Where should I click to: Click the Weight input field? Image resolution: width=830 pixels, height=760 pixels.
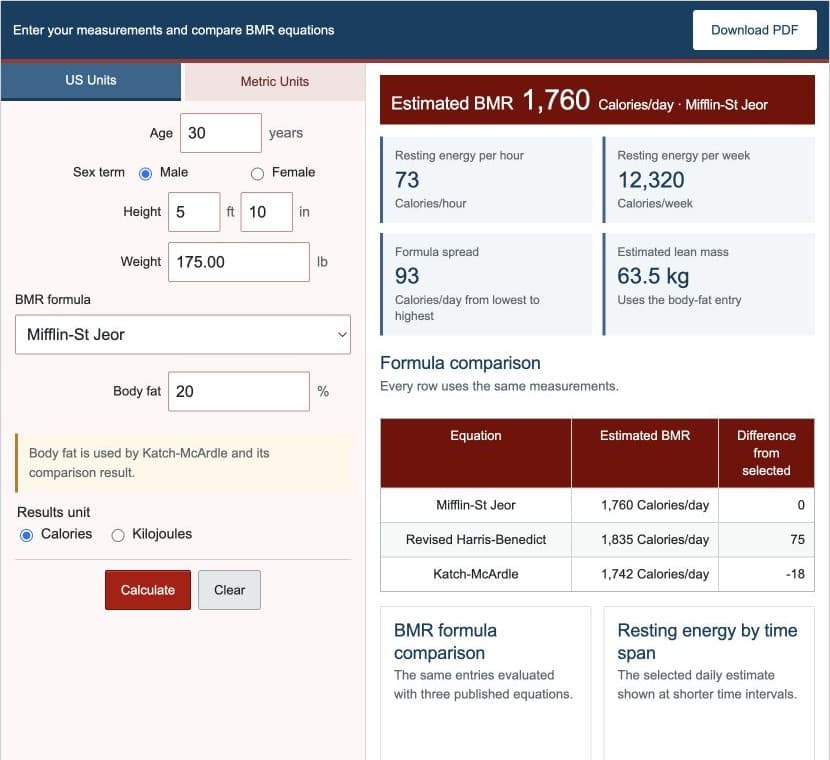pyautogui.click(x=239, y=262)
